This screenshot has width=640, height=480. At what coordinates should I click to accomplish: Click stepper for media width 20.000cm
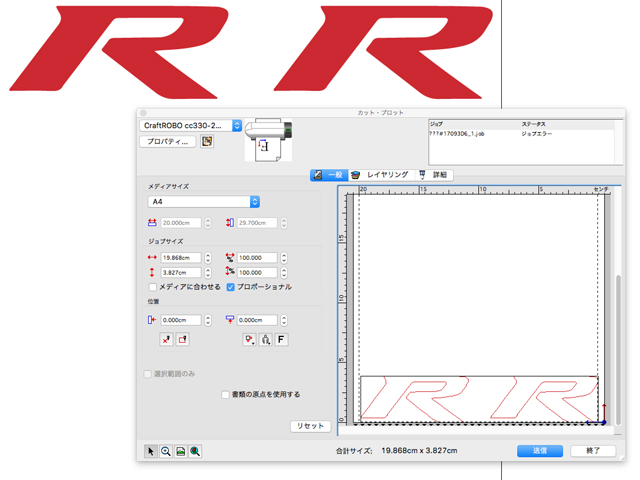pyautogui.click(x=208, y=223)
